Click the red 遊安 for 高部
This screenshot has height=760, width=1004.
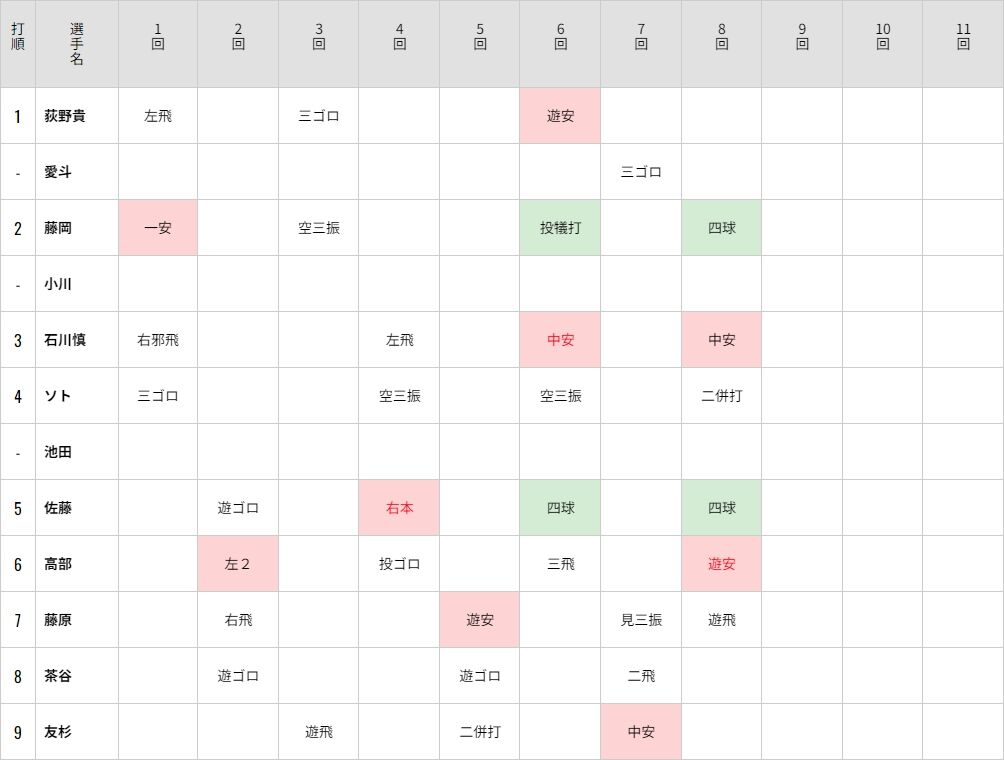(722, 564)
